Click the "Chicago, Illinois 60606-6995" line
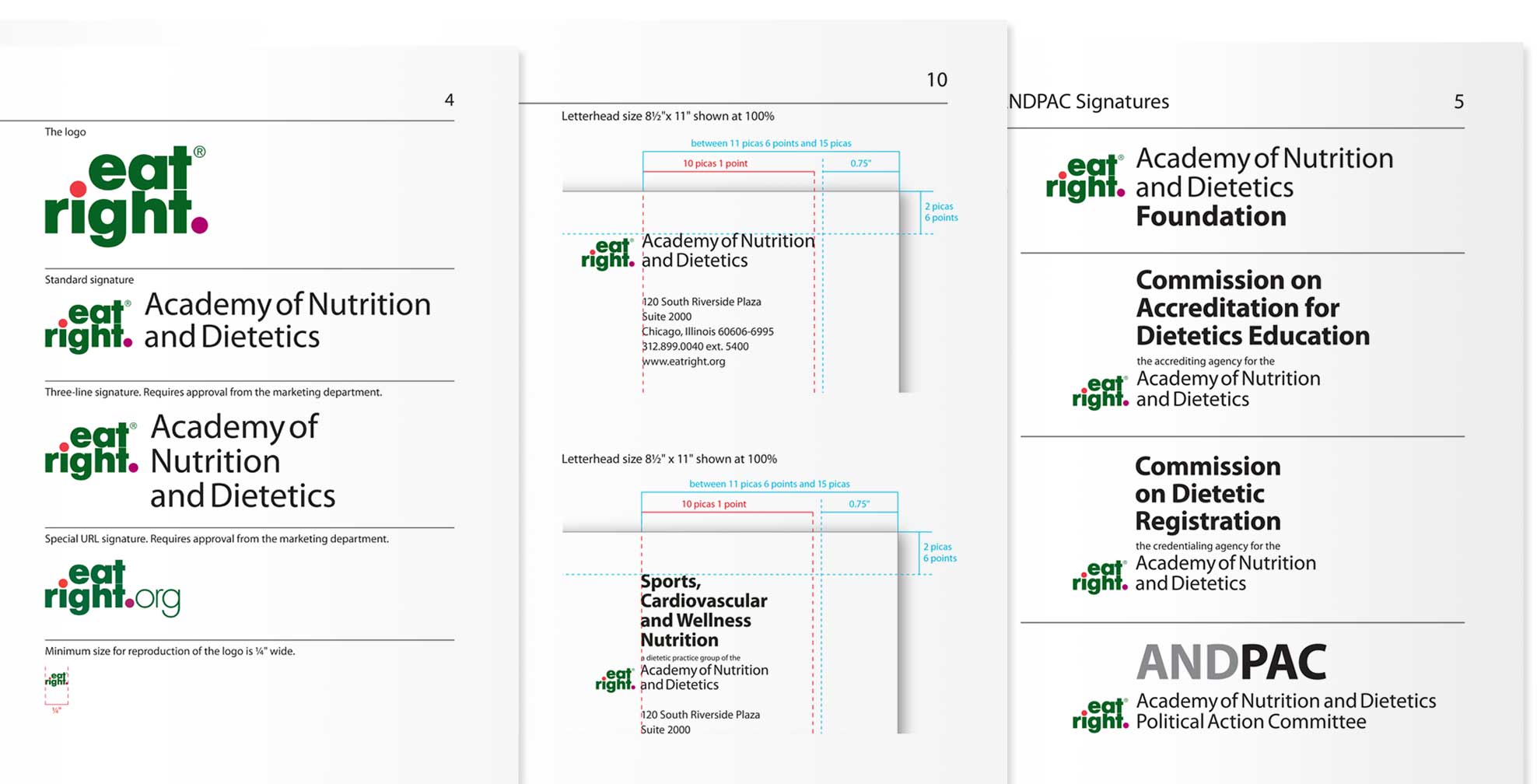This screenshot has height=784, width=1537. click(708, 331)
